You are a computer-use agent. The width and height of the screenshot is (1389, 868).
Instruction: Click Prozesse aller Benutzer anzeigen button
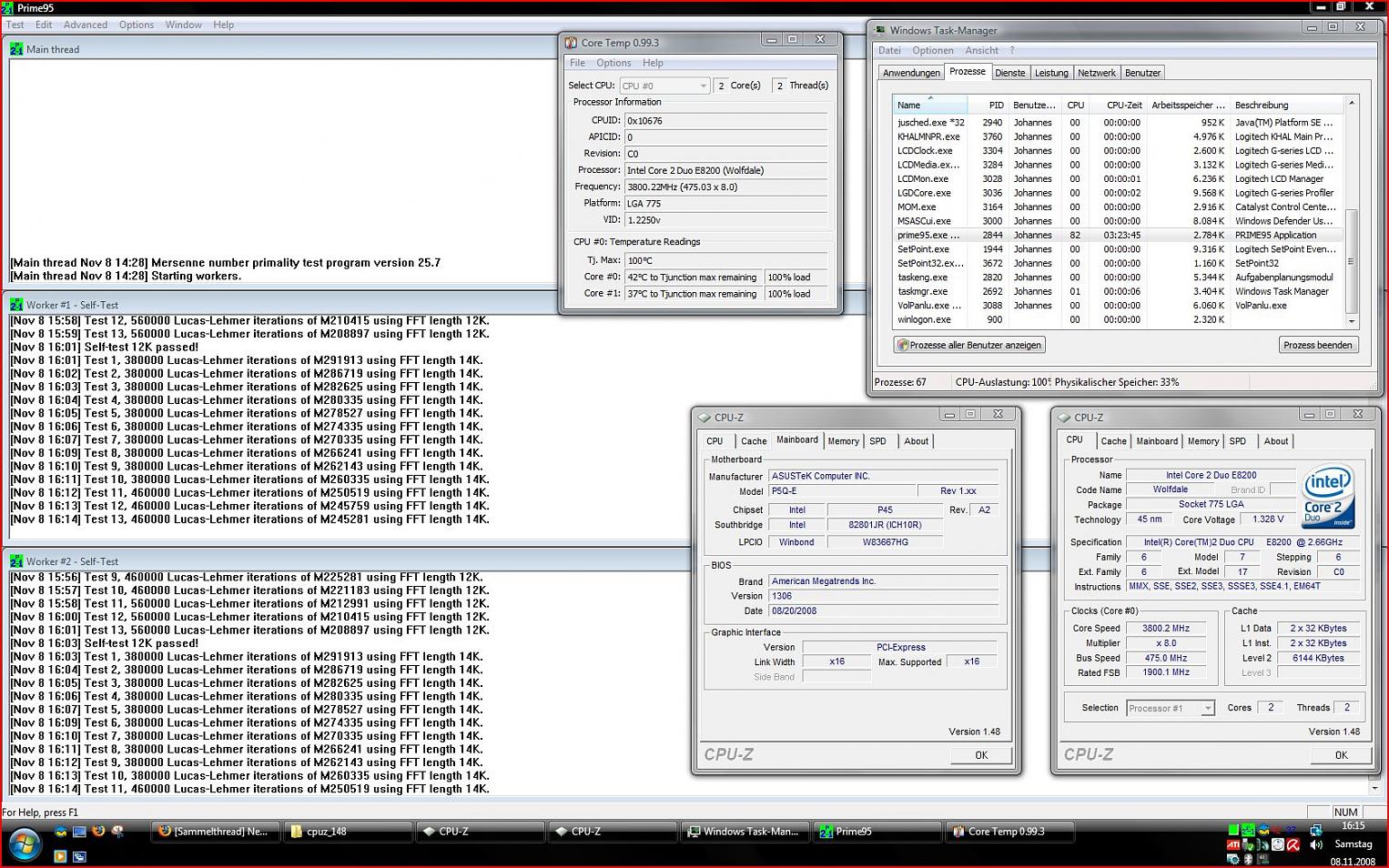pos(969,345)
